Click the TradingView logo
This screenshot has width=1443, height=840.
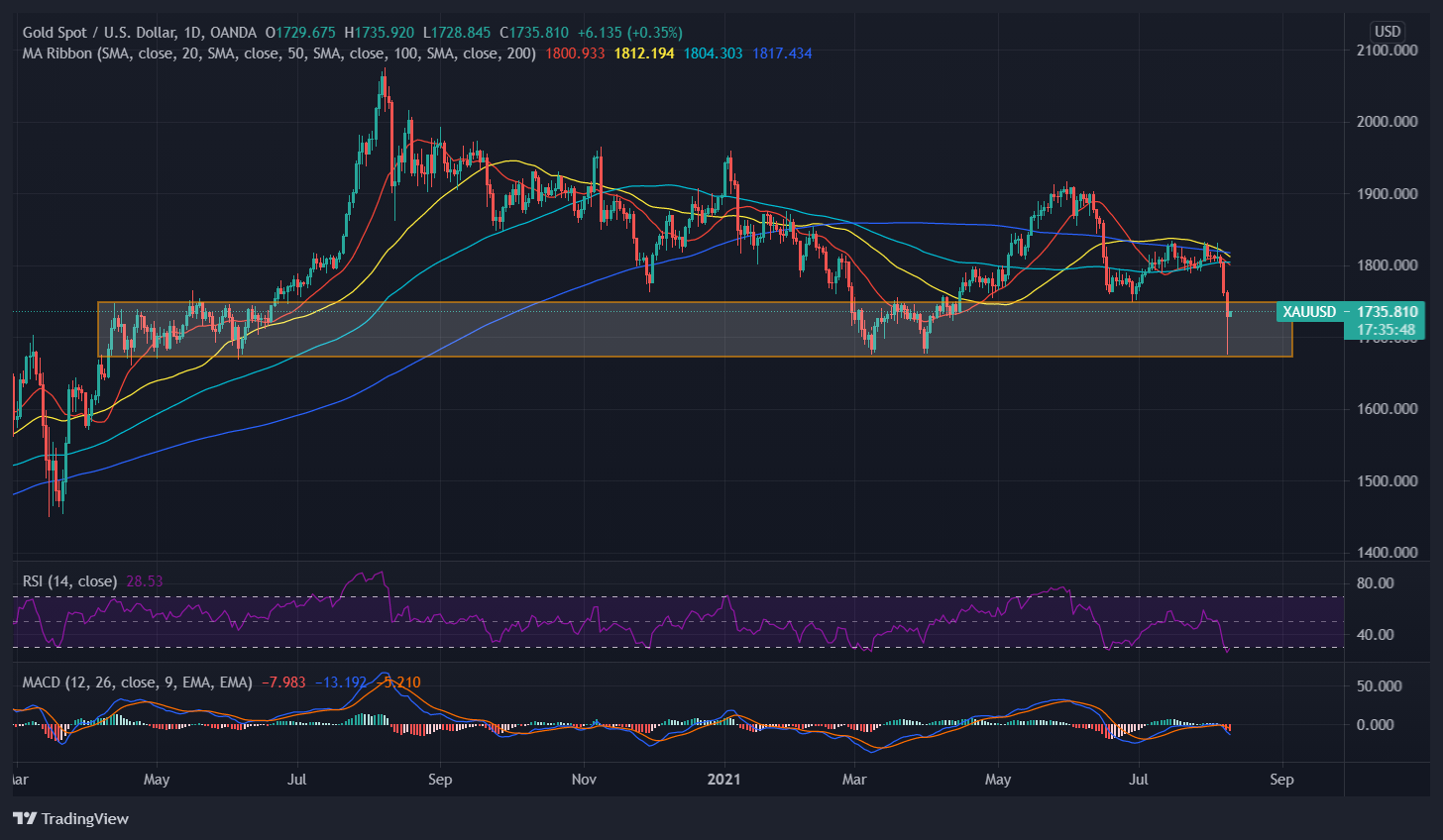click(x=70, y=818)
